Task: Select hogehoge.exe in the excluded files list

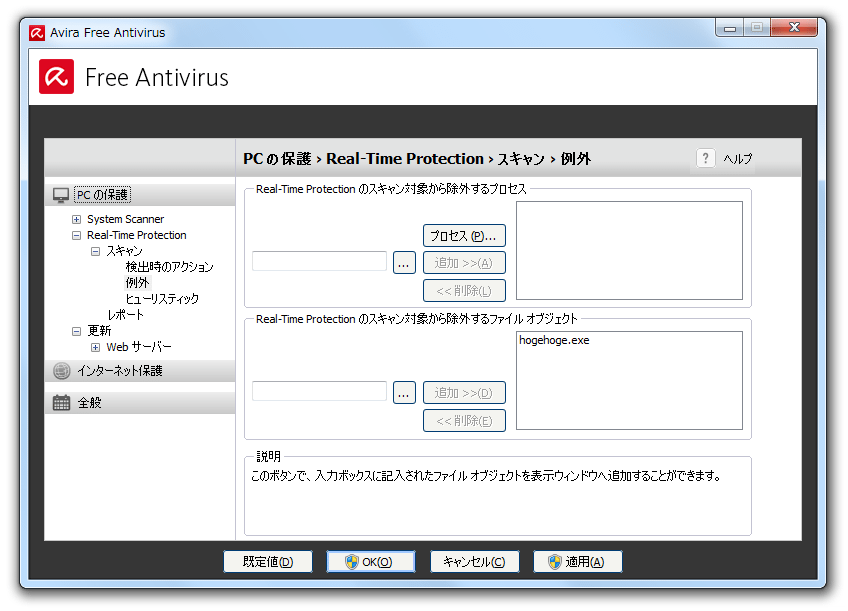Action: point(554,340)
